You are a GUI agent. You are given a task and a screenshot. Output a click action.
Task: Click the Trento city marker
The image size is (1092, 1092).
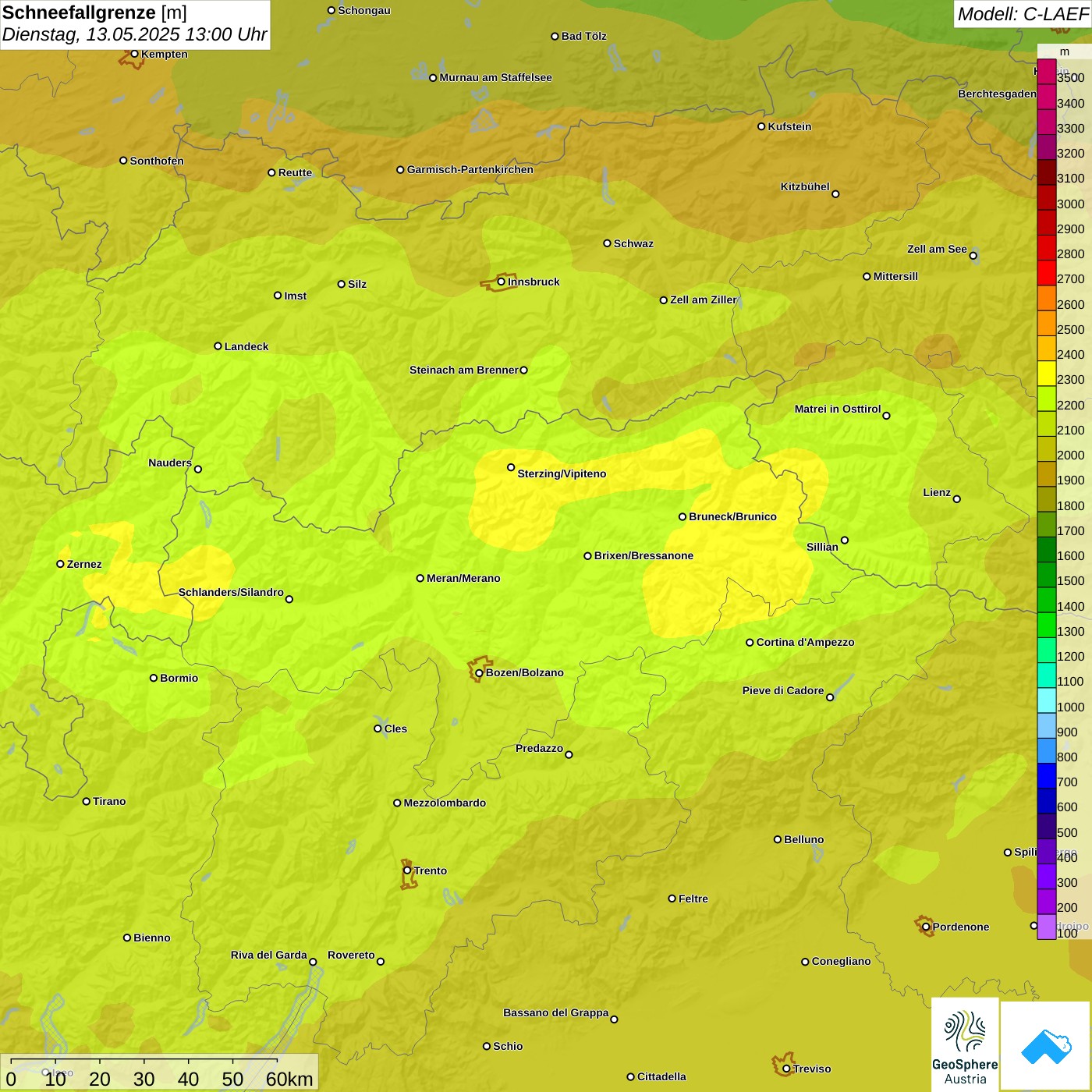click(407, 870)
